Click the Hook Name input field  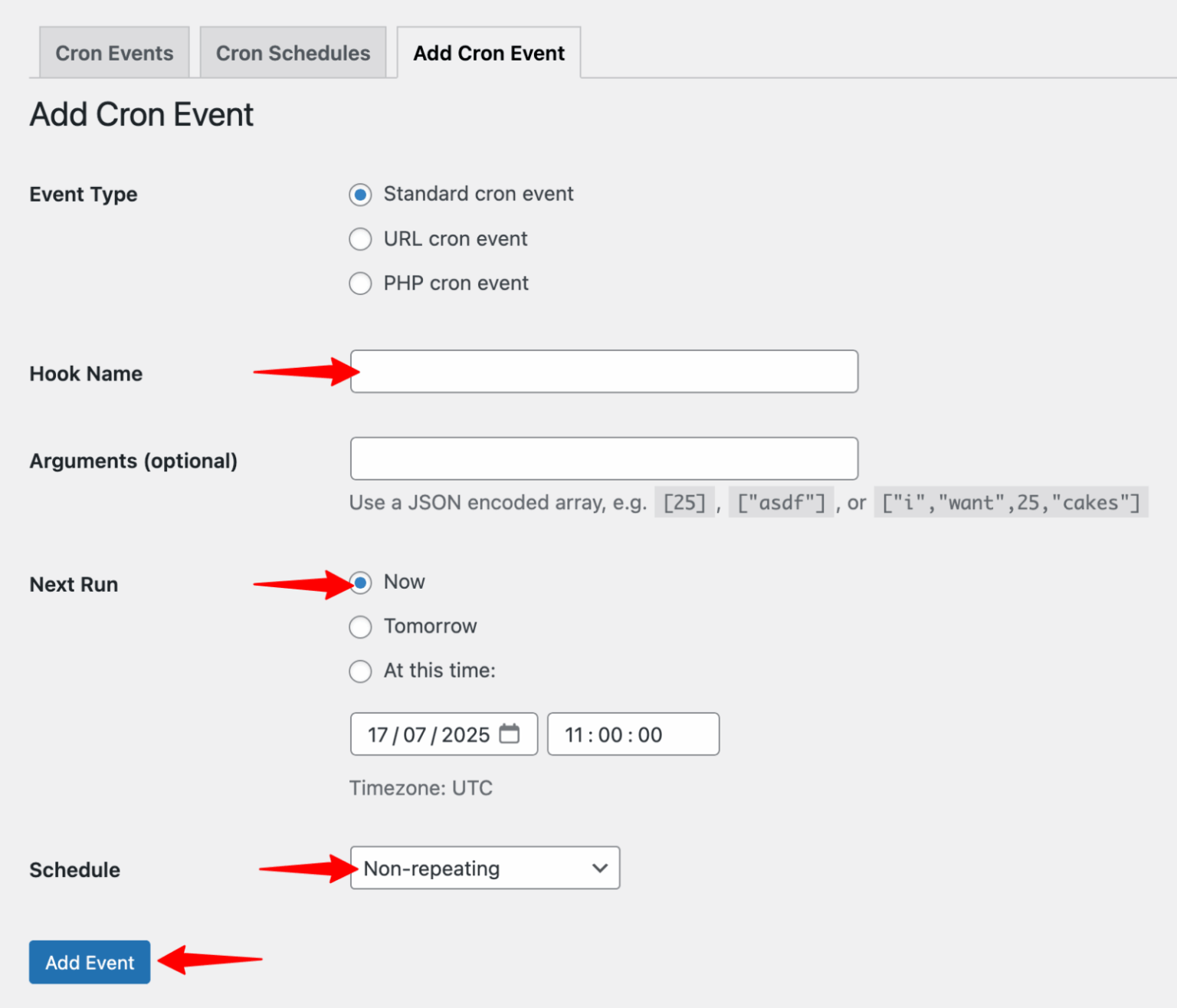tap(604, 371)
